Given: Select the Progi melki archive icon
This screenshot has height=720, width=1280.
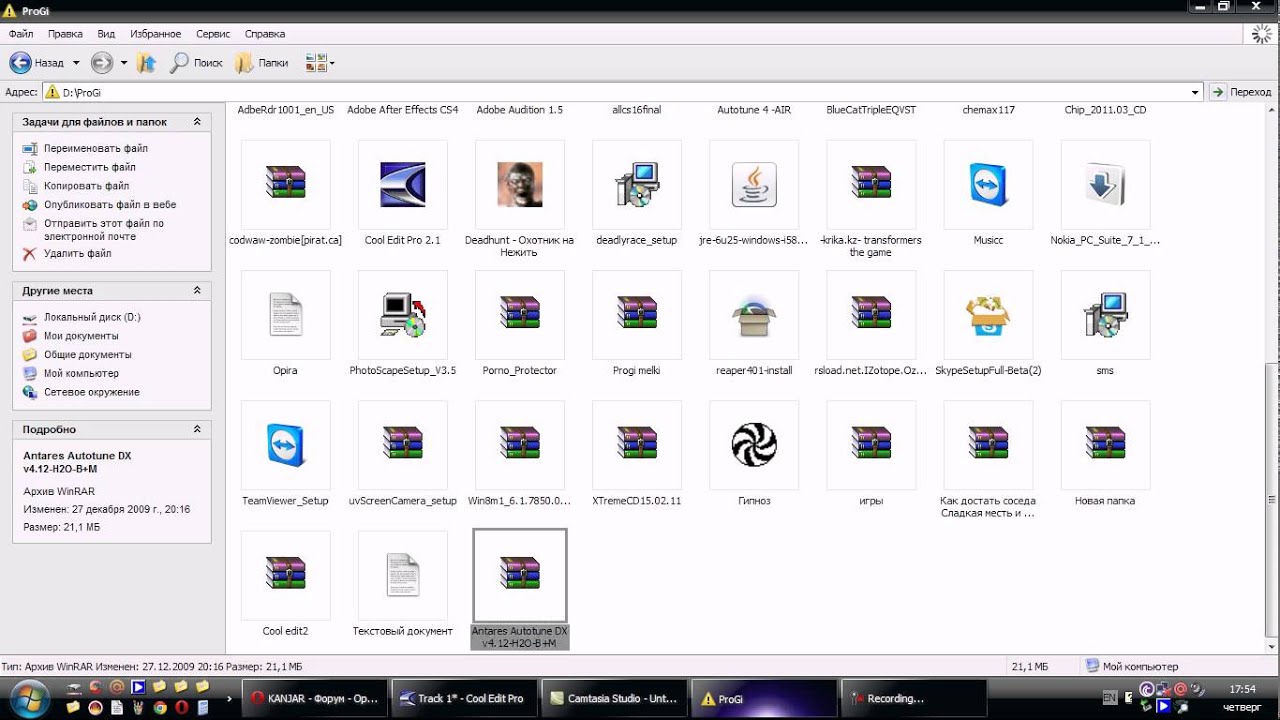Looking at the screenshot, I should 637,315.
